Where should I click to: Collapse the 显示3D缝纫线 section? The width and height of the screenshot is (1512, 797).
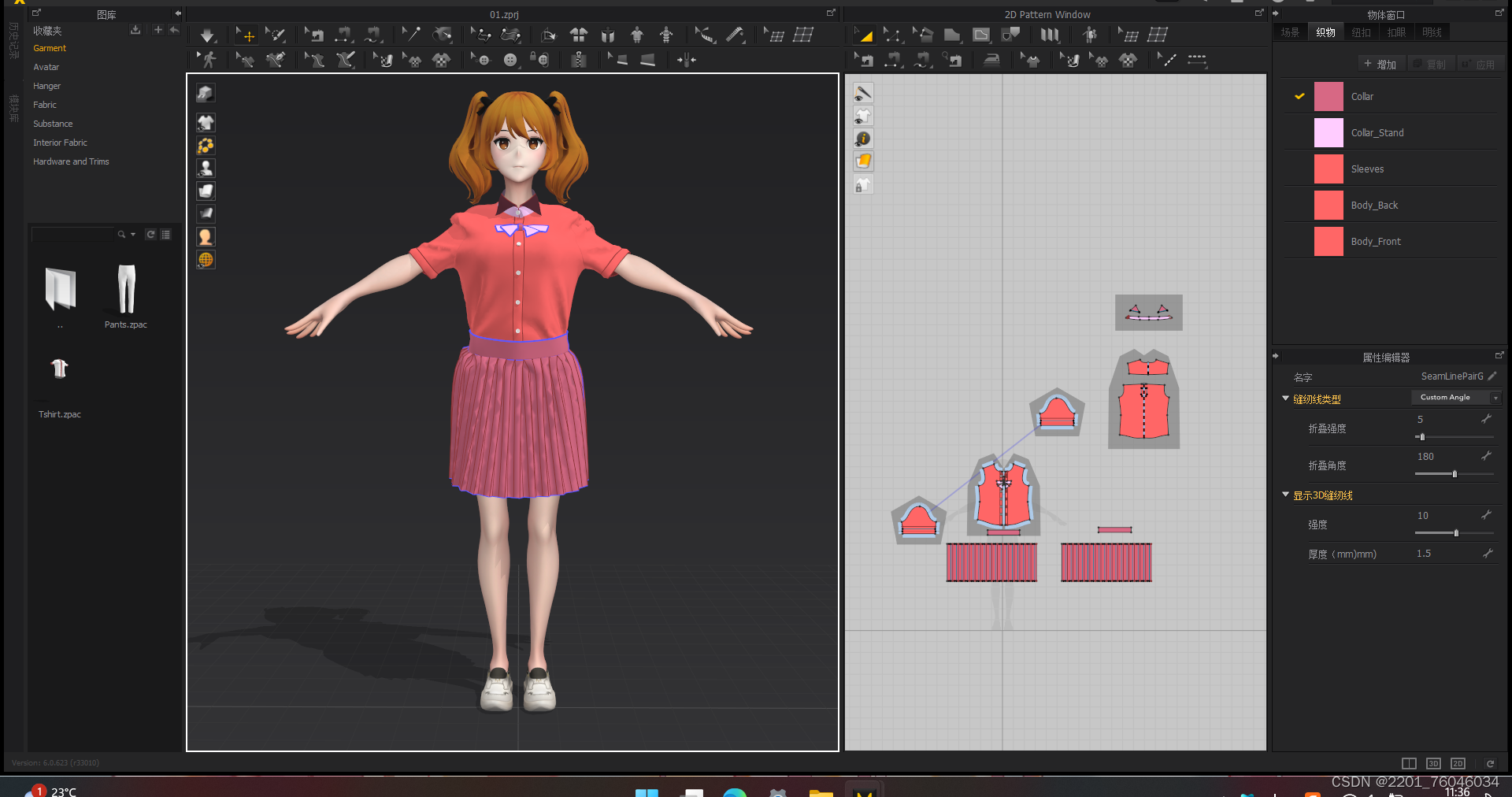(x=1286, y=495)
